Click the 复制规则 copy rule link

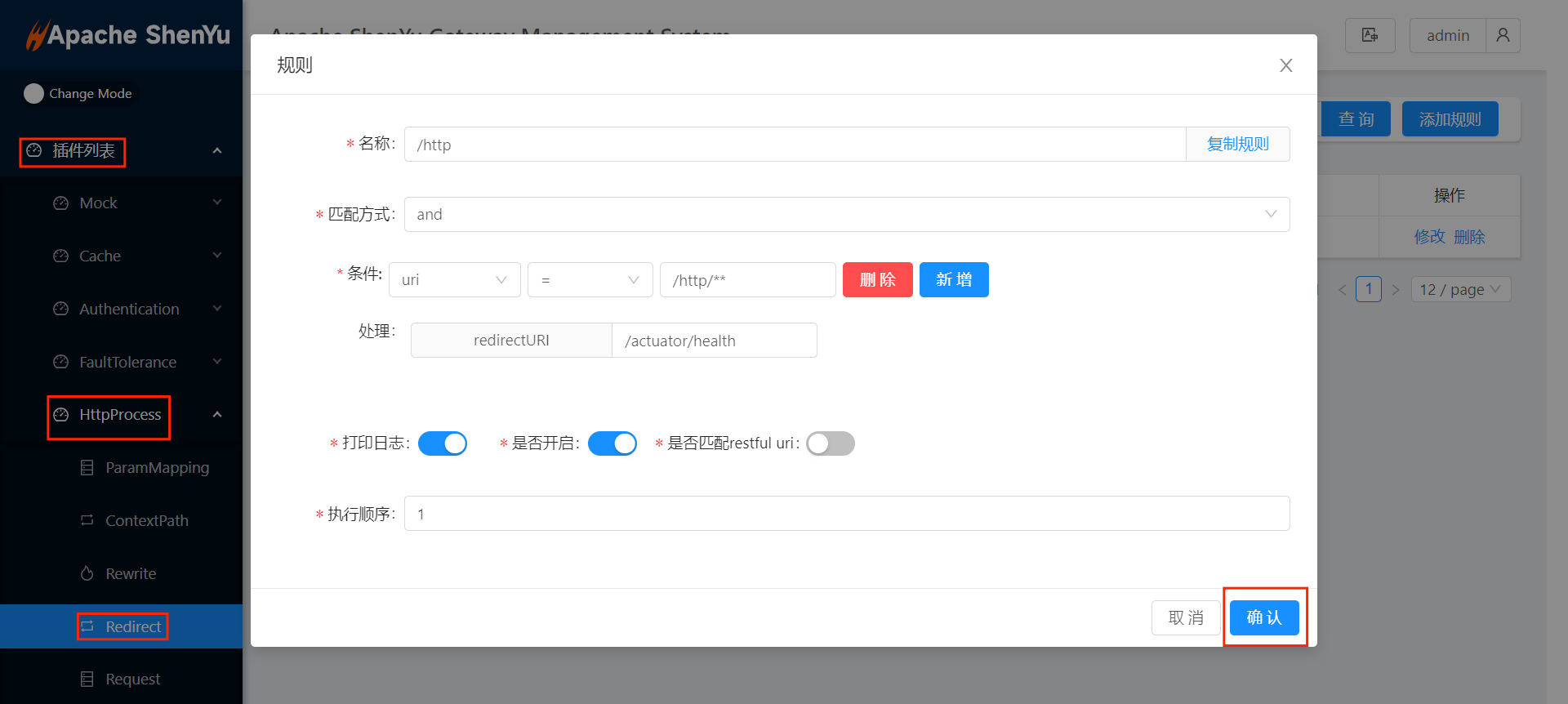click(x=1237, y=145)
